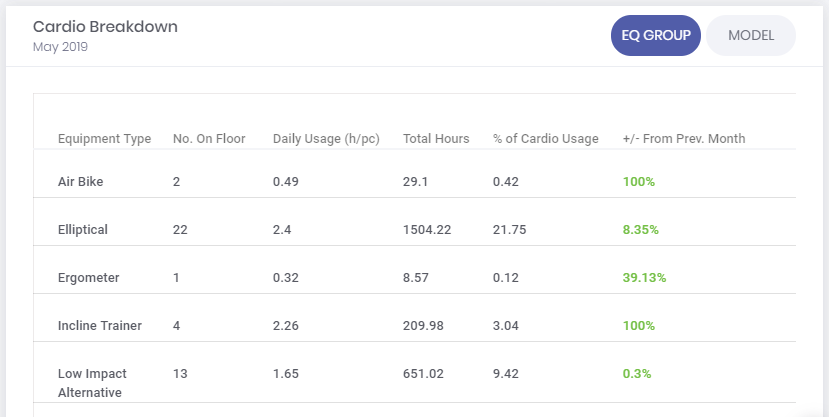Click Elliptical's 8.35% change value

[x=640, y=230]
